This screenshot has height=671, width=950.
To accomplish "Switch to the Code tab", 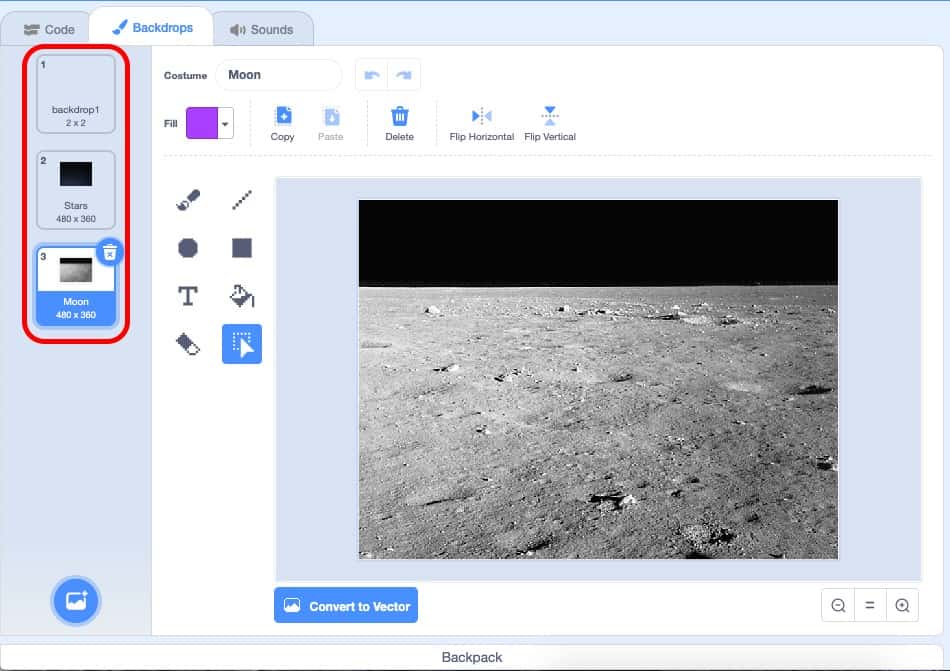I will pyautogui.click(x=49, y=29).
